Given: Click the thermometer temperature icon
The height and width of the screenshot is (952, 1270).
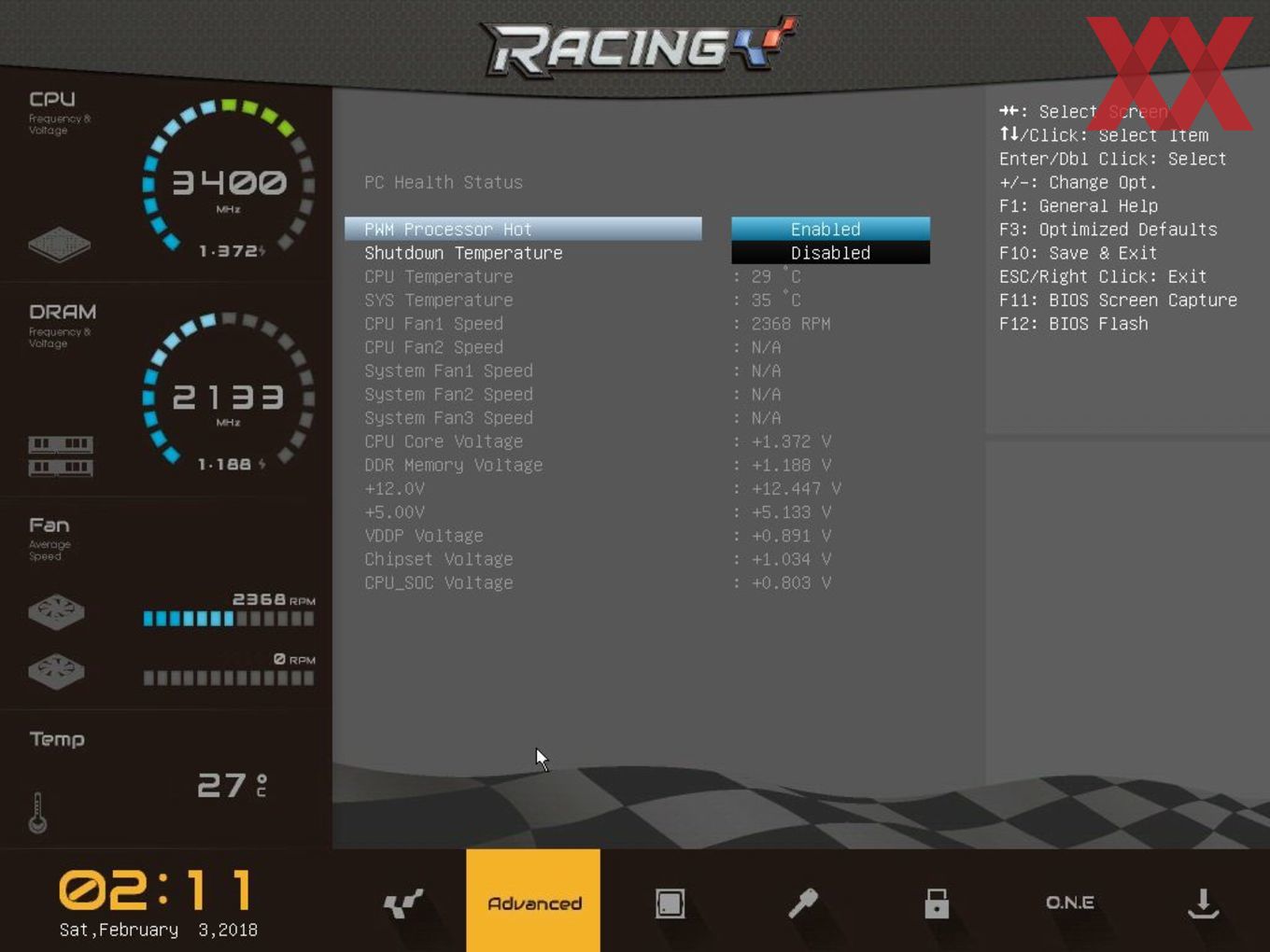Looking at the screenshot, I should coord(37,812).
